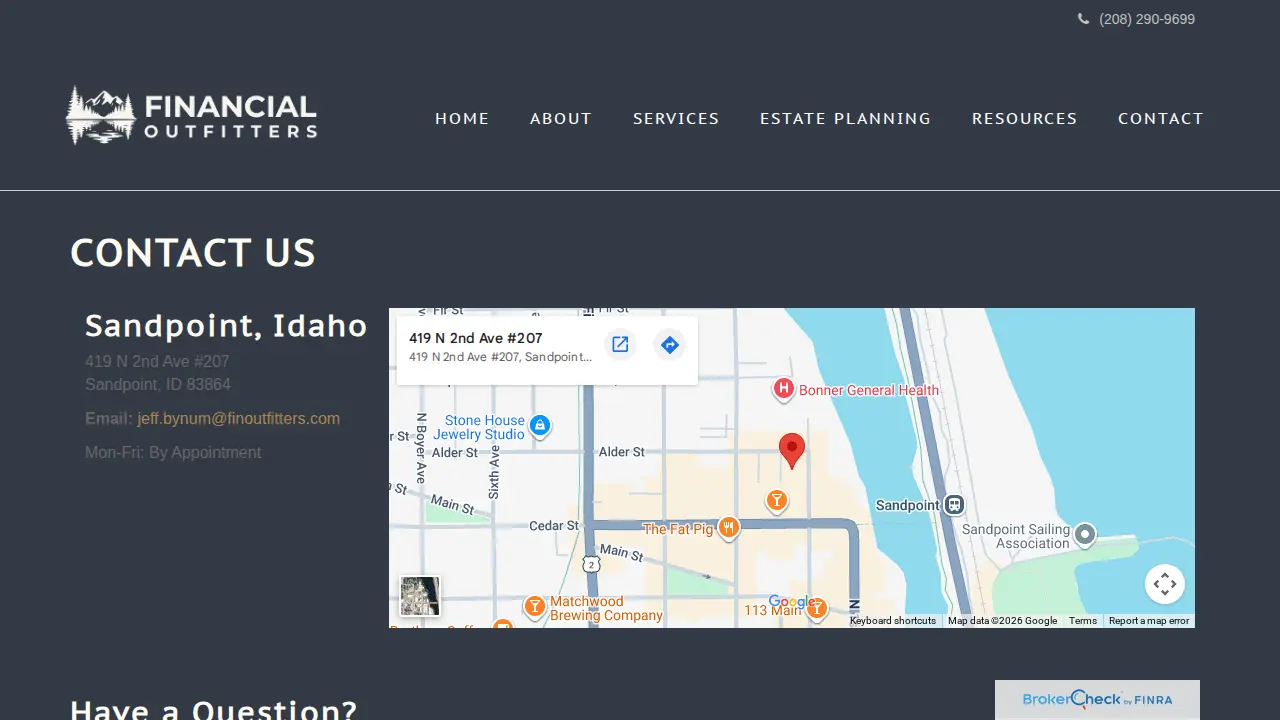Image resolution: width=1280 pixels, height=720 pixels.
Task: Click the Keyboard shortcuts map button
Action: [x=893, y=621]
